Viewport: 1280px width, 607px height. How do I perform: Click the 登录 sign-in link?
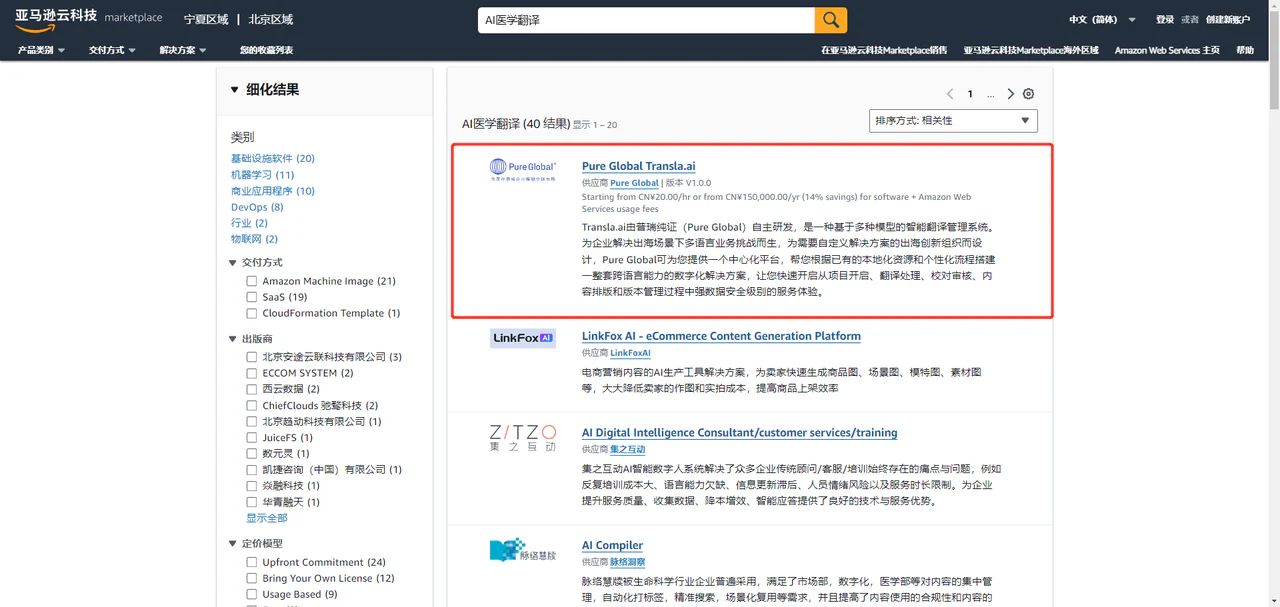coord(1165,20)
